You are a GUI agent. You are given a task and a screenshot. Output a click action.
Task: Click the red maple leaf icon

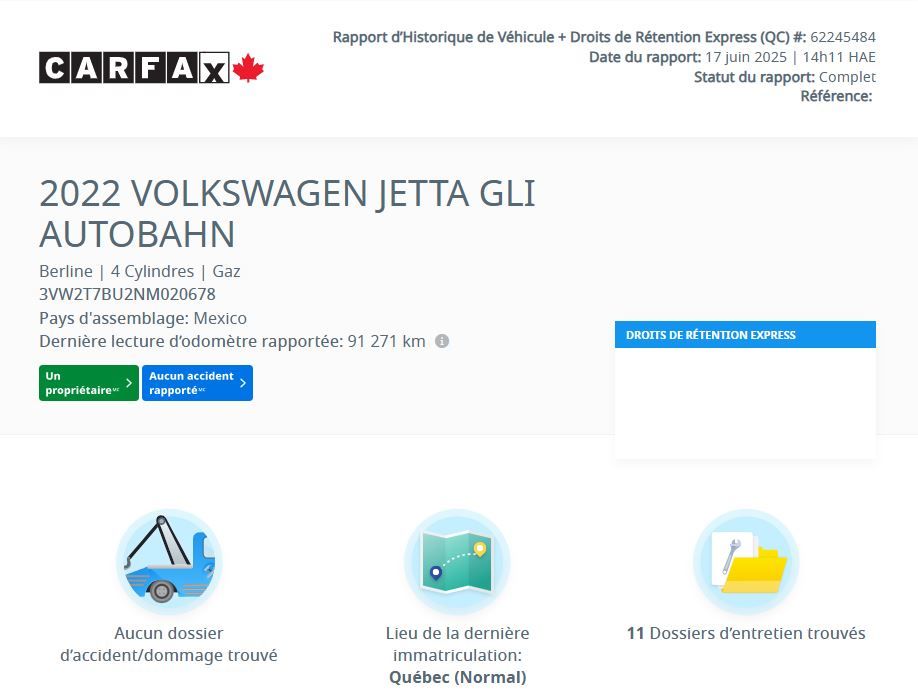point(248,67)
